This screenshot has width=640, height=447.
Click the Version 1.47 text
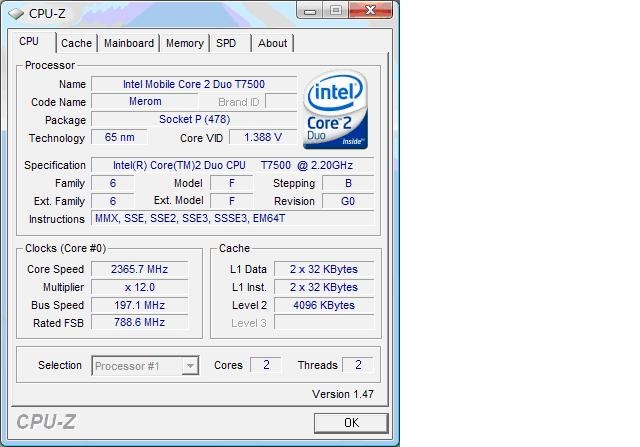tap(343, 394)
